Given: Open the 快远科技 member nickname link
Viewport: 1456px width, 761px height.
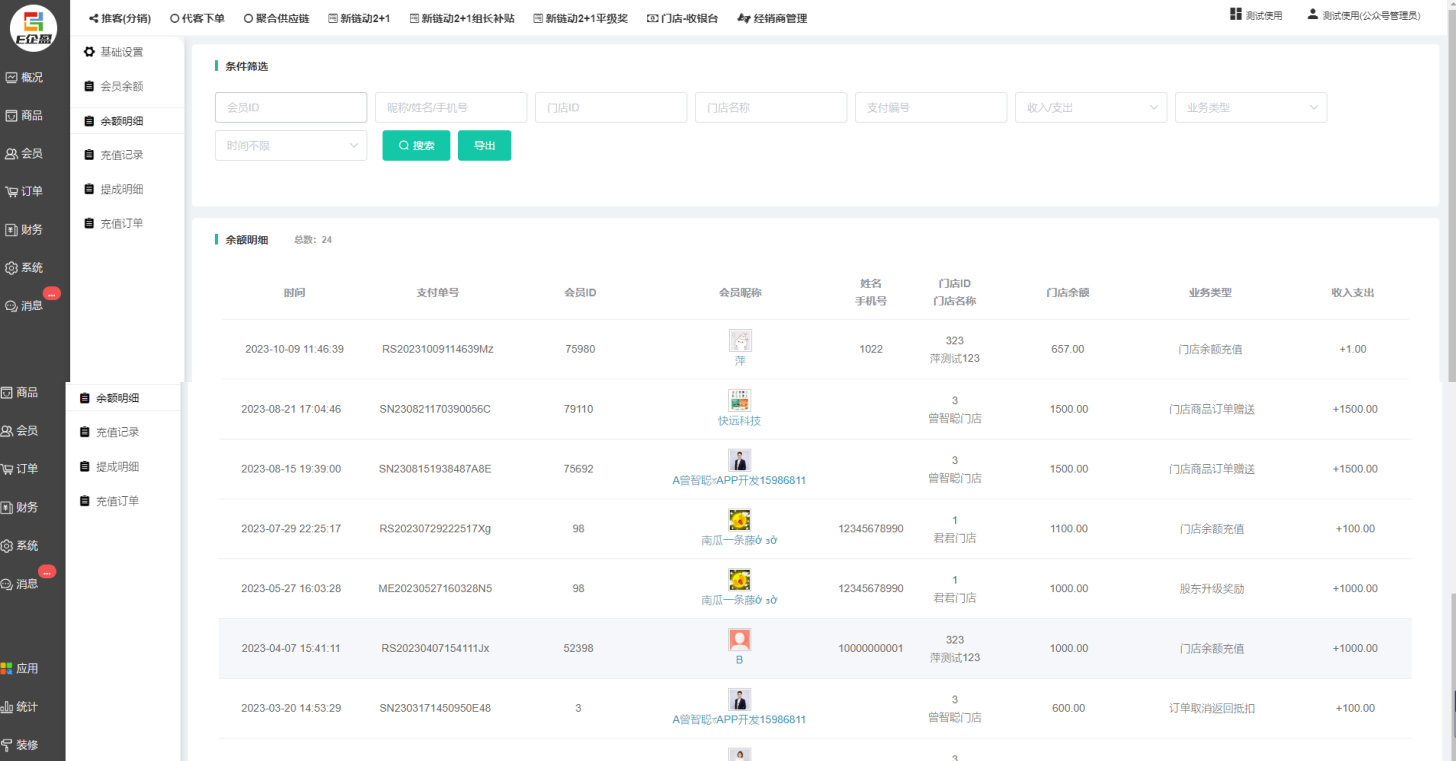Looking at the screenshot, I should (739, 421).
